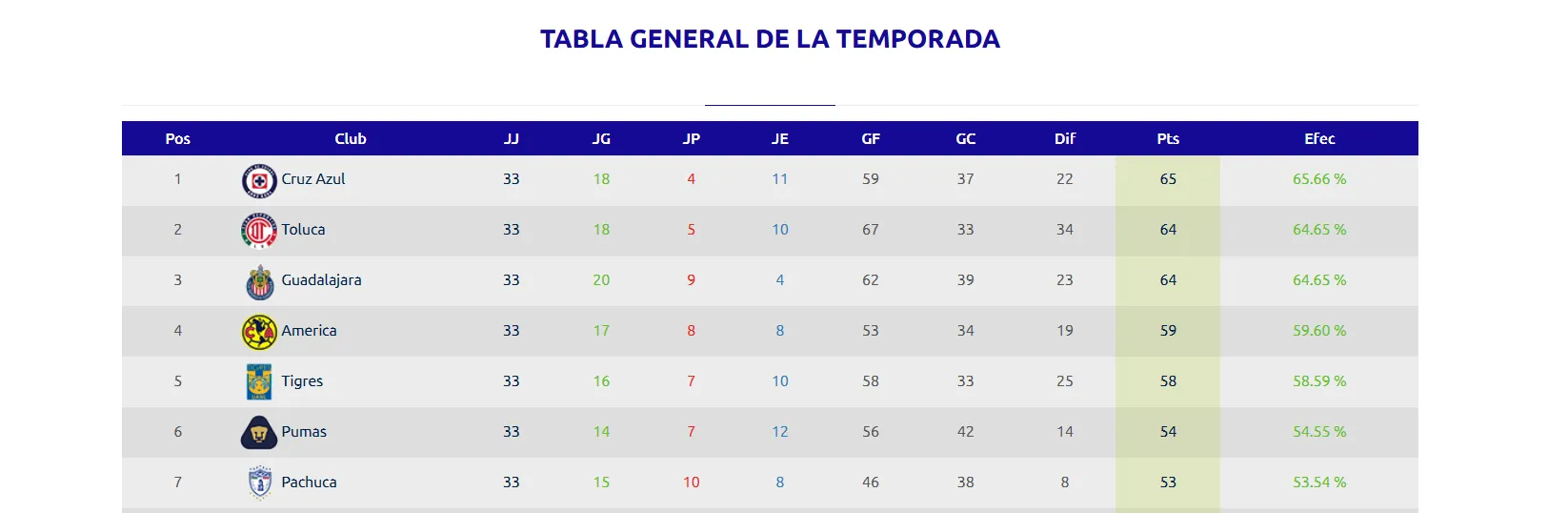Click the Tabla General de la Temporada heading

[x=770, y=39]
